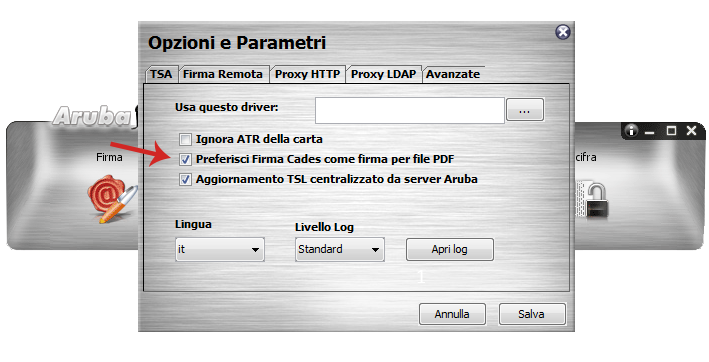709x362 pixels.
Task: Select the Proxy LDAP tab
Action: tap(383, 74)
